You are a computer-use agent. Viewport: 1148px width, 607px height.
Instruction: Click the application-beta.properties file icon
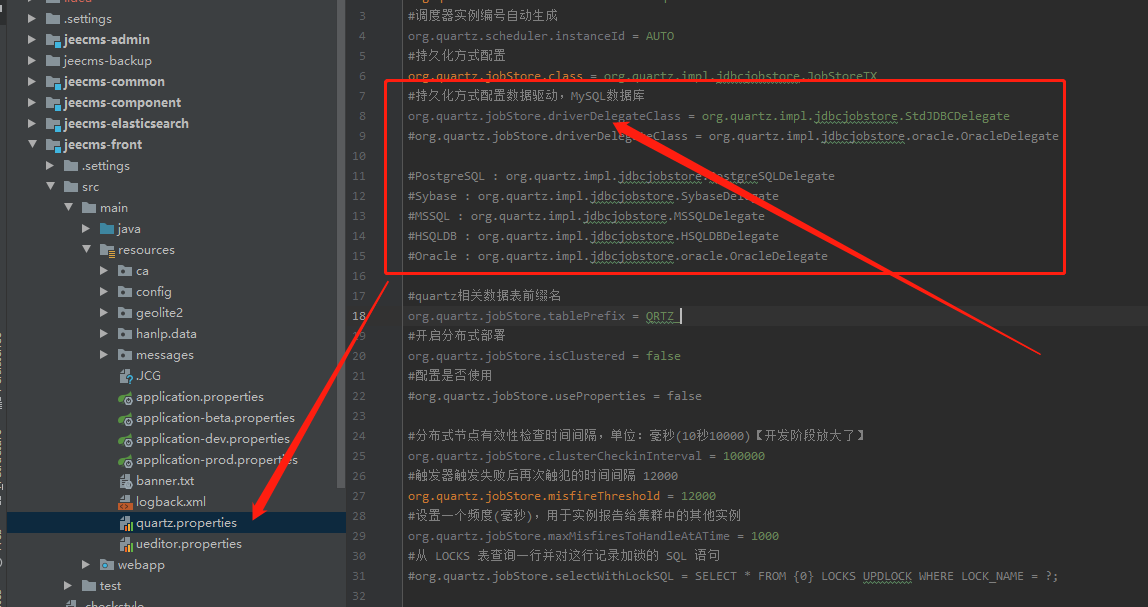(x=125, y=419)
